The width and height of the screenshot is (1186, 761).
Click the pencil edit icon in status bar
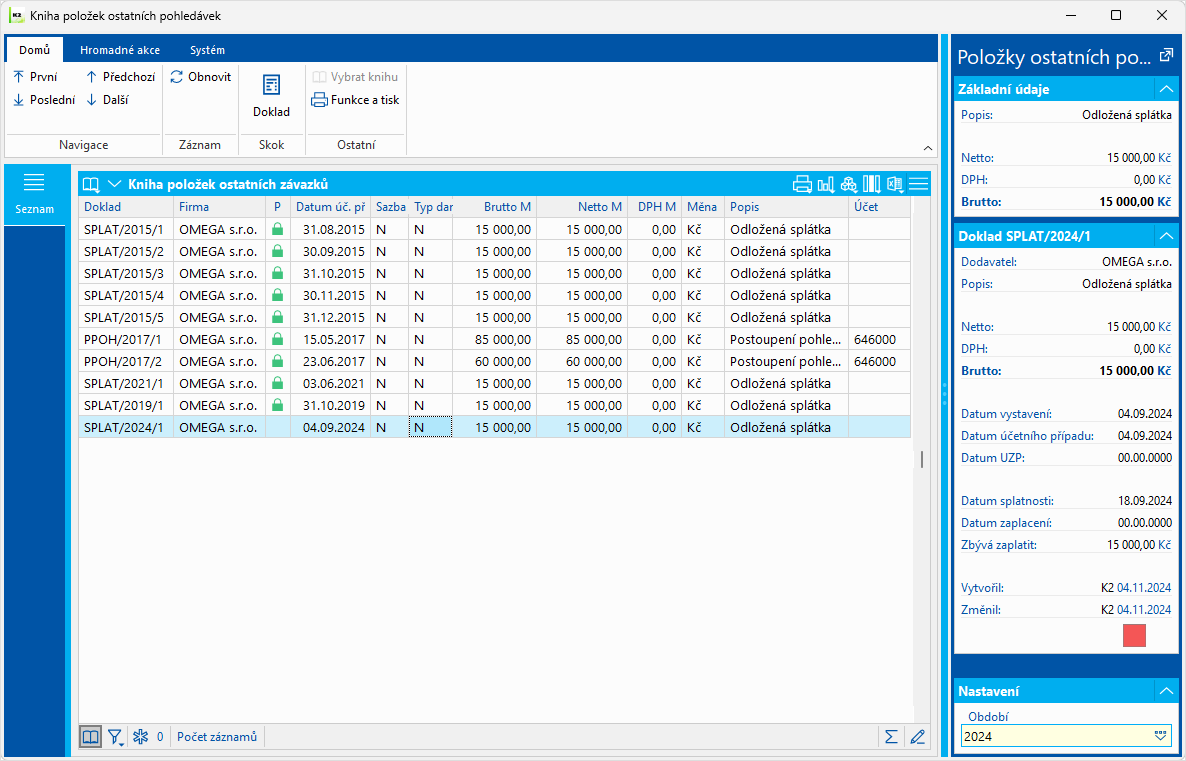917,737
